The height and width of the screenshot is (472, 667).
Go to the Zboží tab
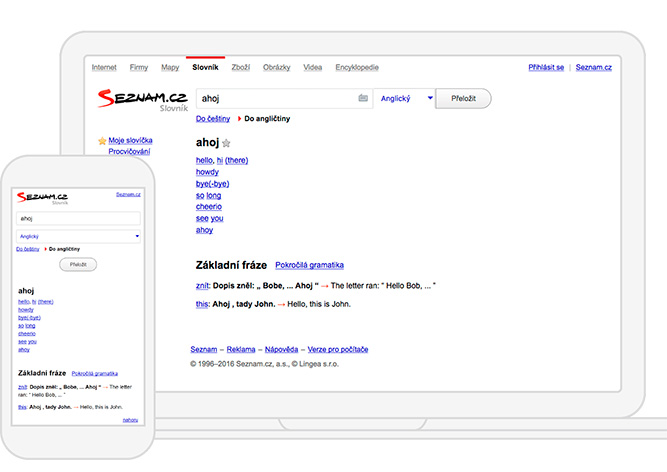240,67
